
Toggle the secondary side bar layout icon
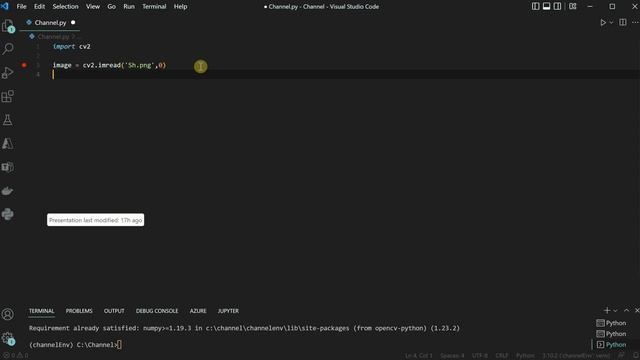[557, 7]
